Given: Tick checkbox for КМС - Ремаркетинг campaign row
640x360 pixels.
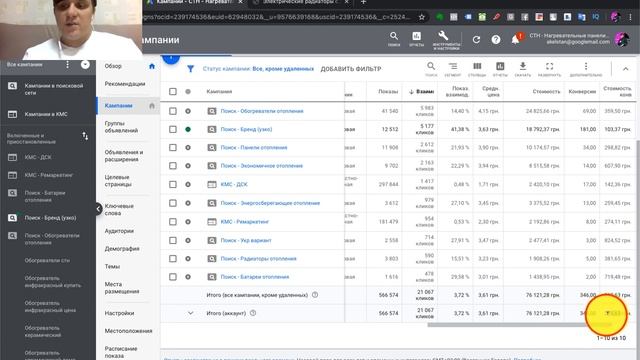Looking at the screenshot, I should pos(173,222).
